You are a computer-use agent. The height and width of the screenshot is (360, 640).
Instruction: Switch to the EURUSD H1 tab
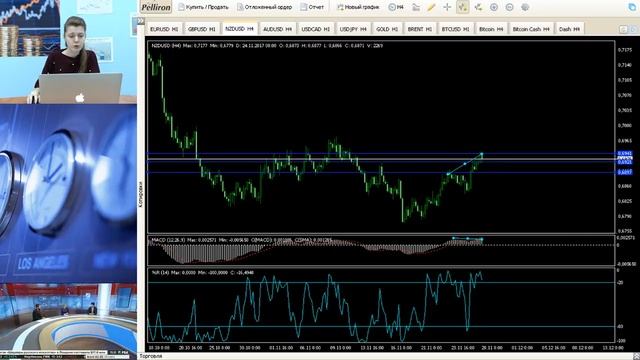[164, 29]
